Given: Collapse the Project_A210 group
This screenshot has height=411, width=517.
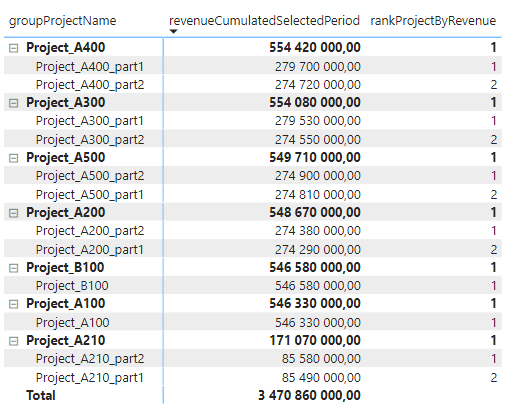Looking at the screenshot, I should point(13,341).
